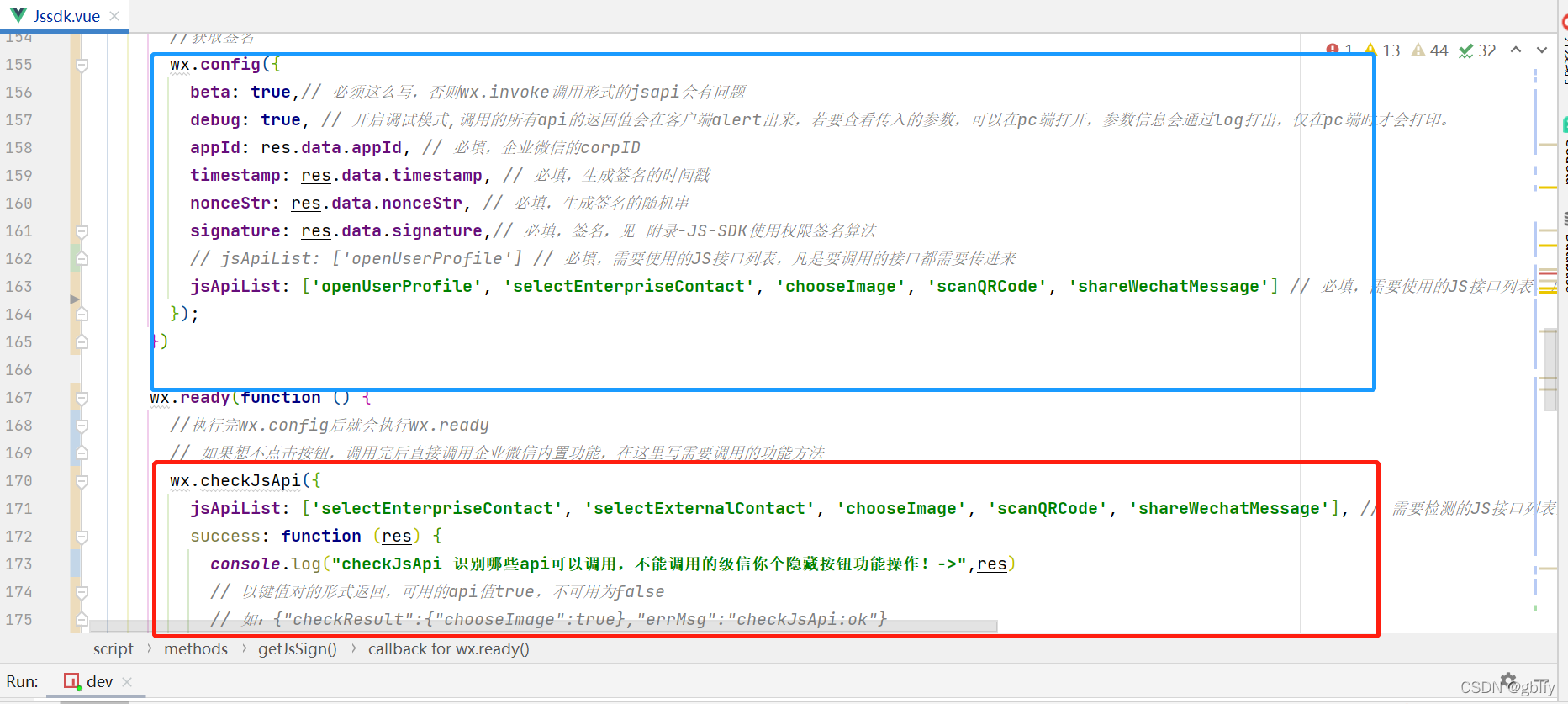Jump to previous highlighted error arrow

point(1516,50)
